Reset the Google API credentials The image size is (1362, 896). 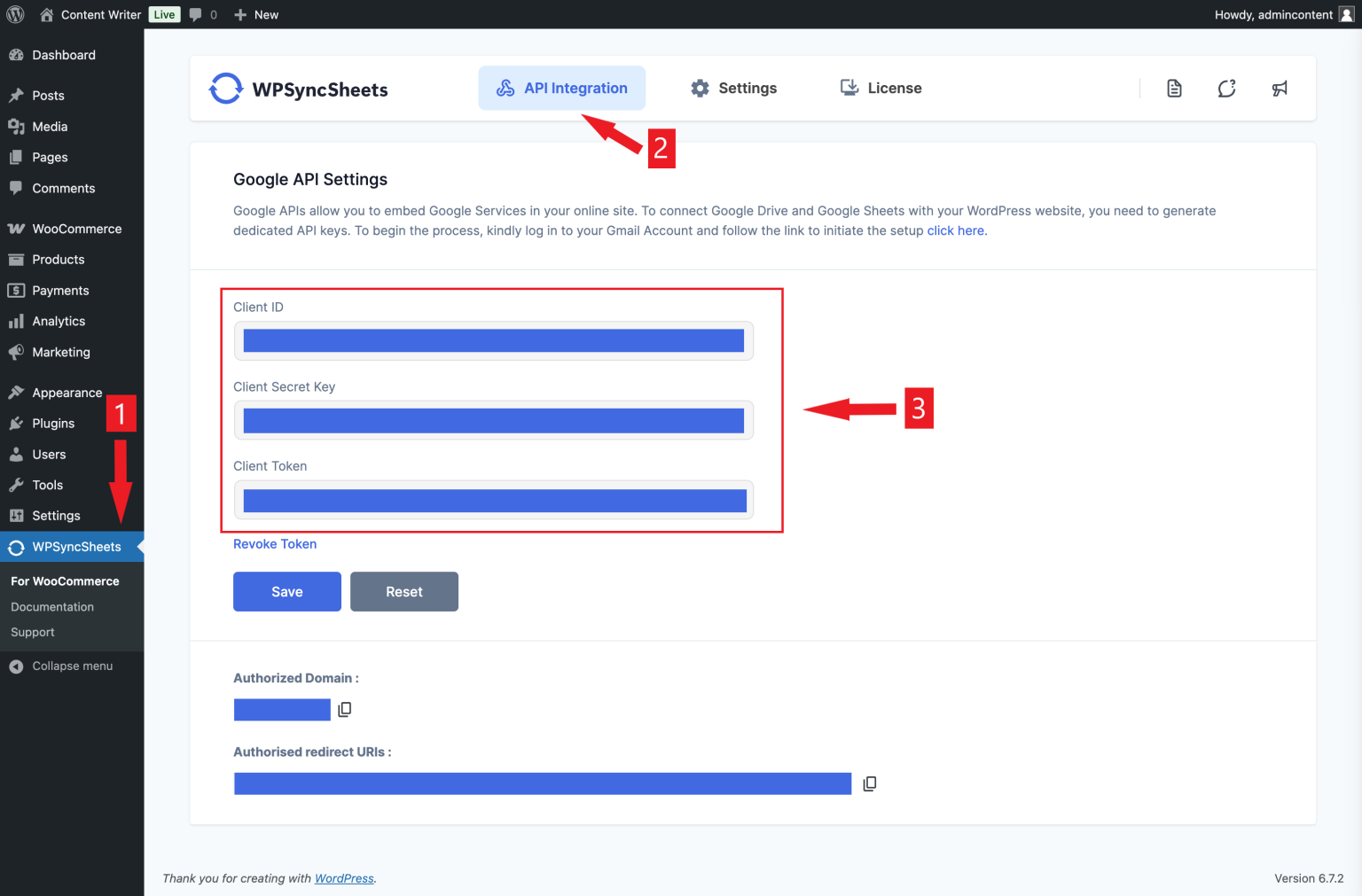[403, 591]
